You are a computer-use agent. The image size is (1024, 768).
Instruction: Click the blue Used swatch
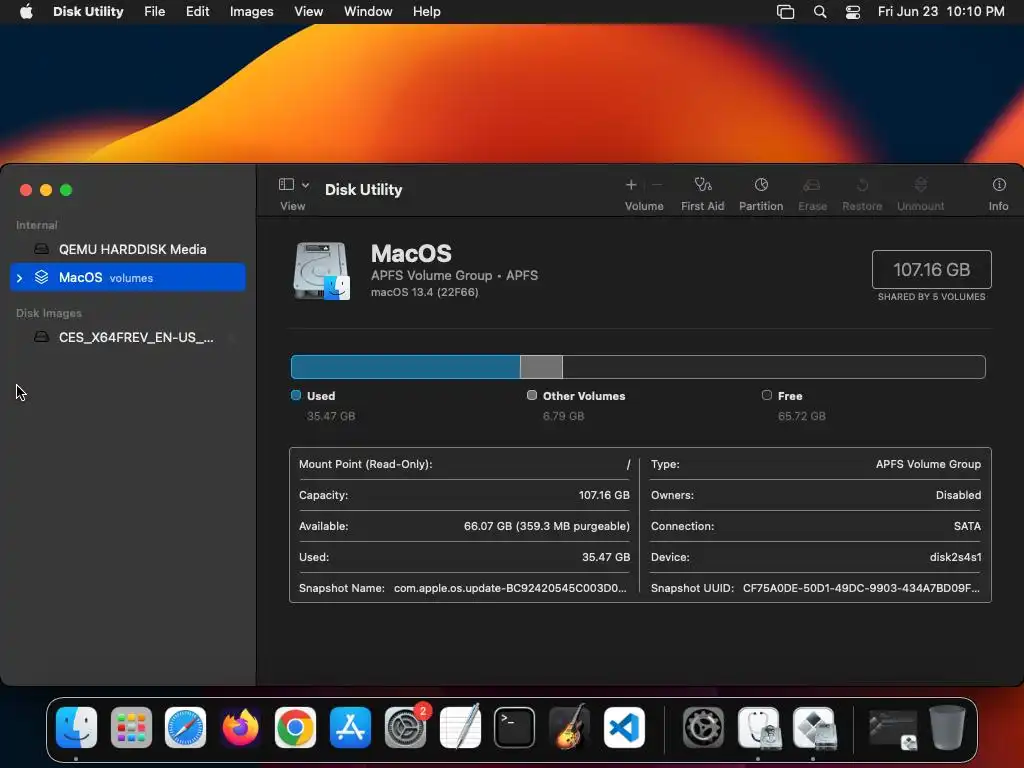point(296,395)
